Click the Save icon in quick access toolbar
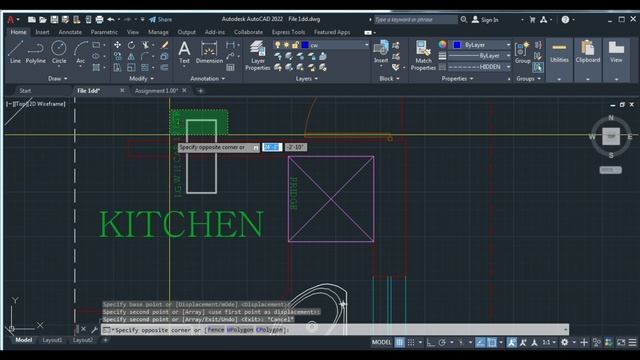 (x=54, y=19)
